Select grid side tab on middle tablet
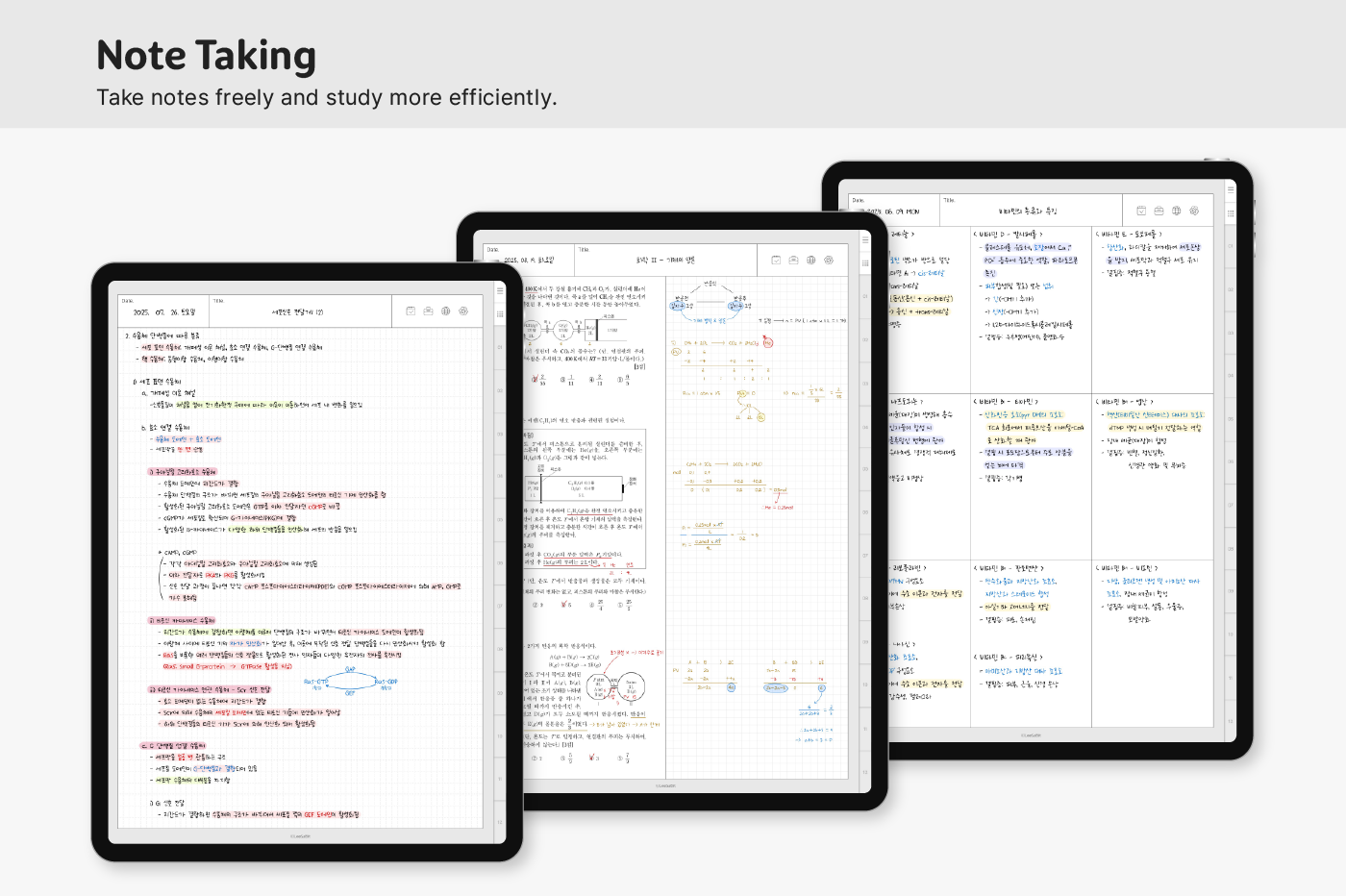Image resolution: width=1346 pixels, height=896 pixels. pyautogui.click(x=865, y=262)
